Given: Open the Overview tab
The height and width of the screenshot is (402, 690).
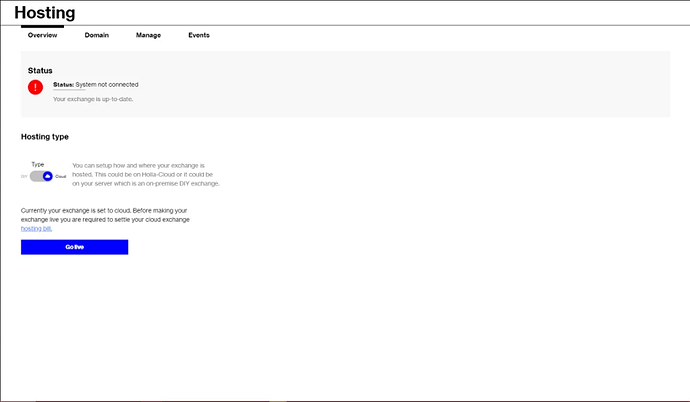Looking at the screenshot, I should pyautogui.click(x=42, y=35).
